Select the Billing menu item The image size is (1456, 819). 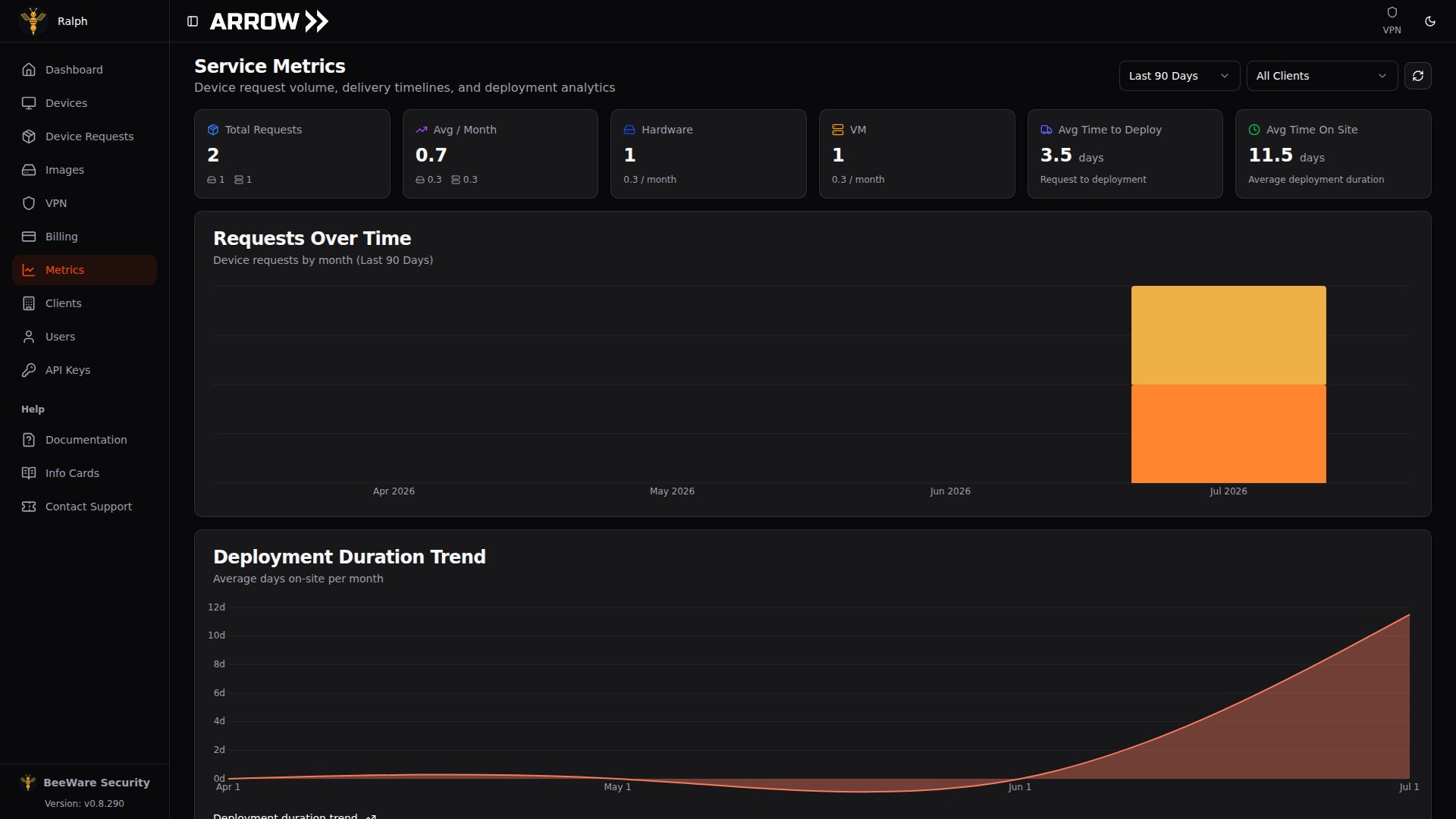[x=84, y=237]
